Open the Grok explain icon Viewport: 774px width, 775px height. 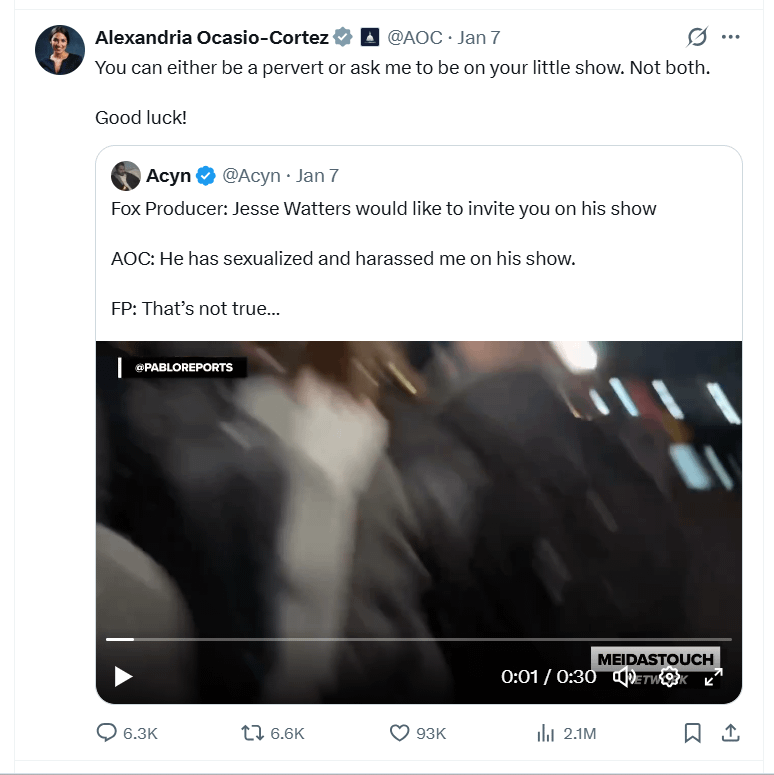point(697,38)
